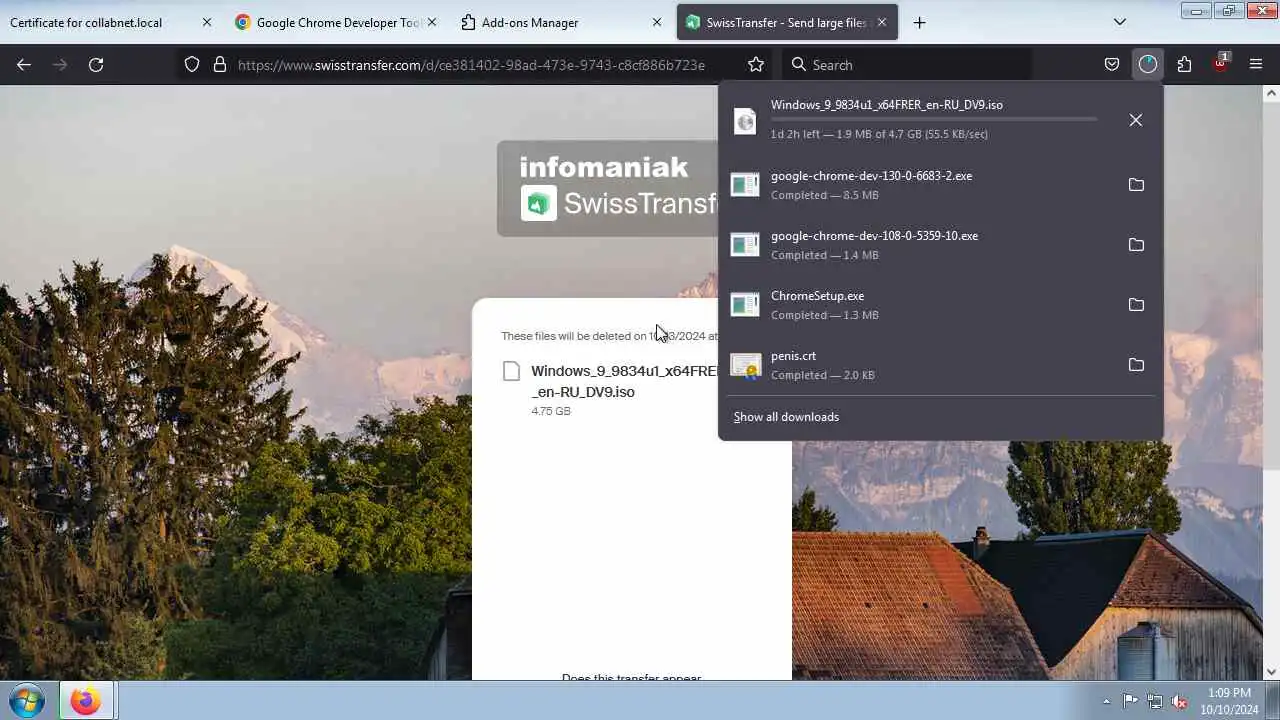Screen dimensions: 1280x720
Task: Open the tracking protection shield icon
Action: pyautogui.click(x=192, y=65)
